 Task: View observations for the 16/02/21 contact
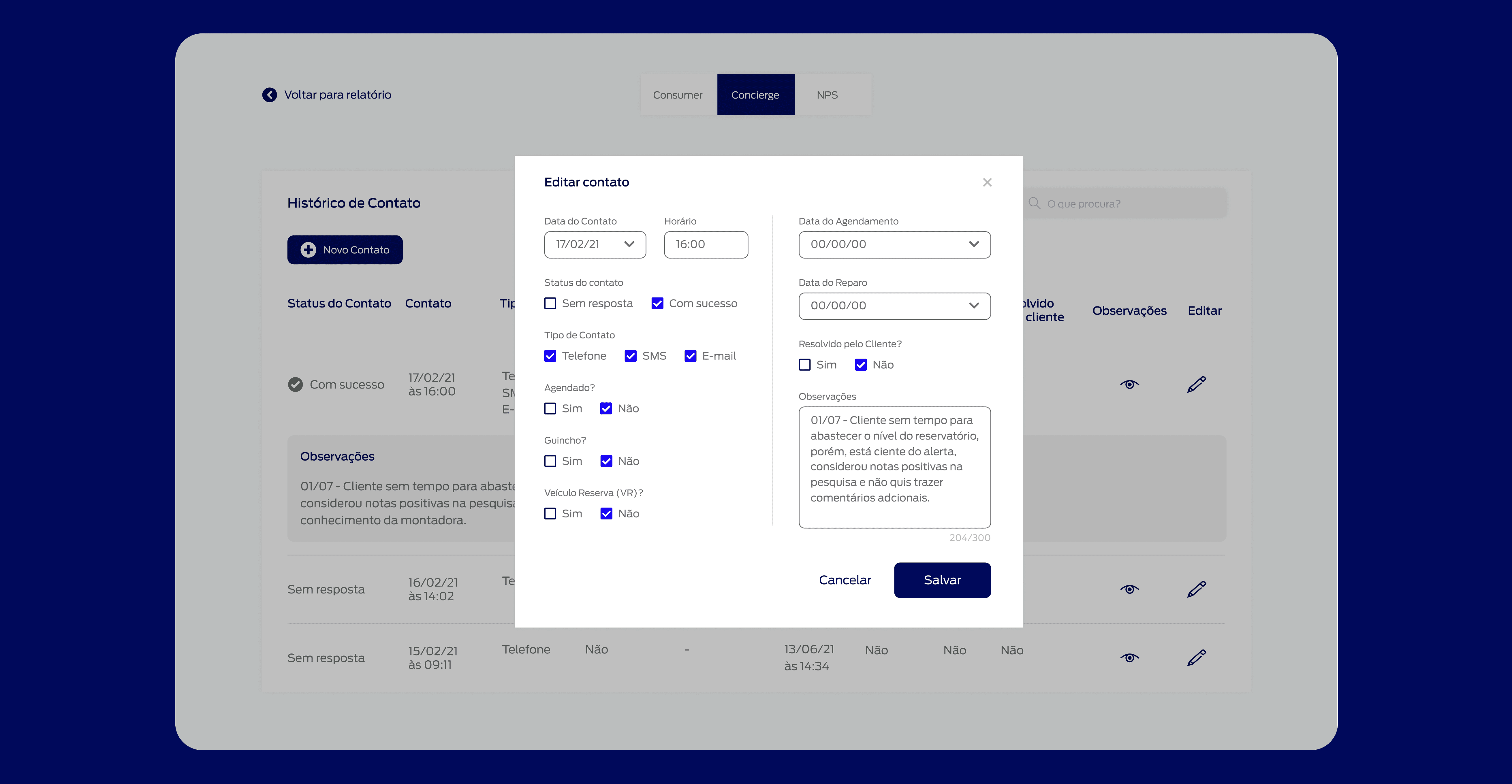1129,589
